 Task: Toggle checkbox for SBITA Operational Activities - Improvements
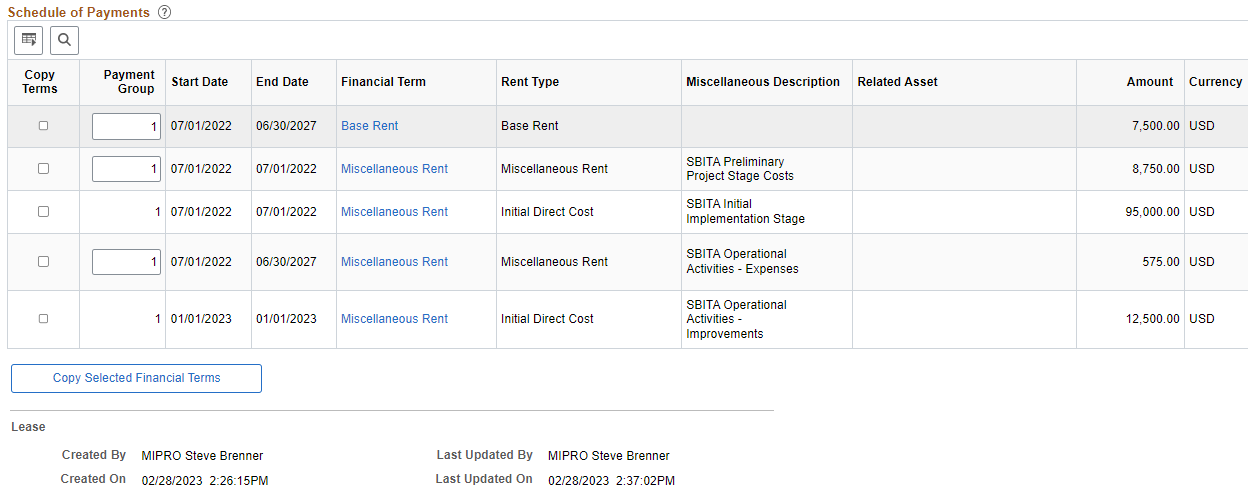(43, 319)
